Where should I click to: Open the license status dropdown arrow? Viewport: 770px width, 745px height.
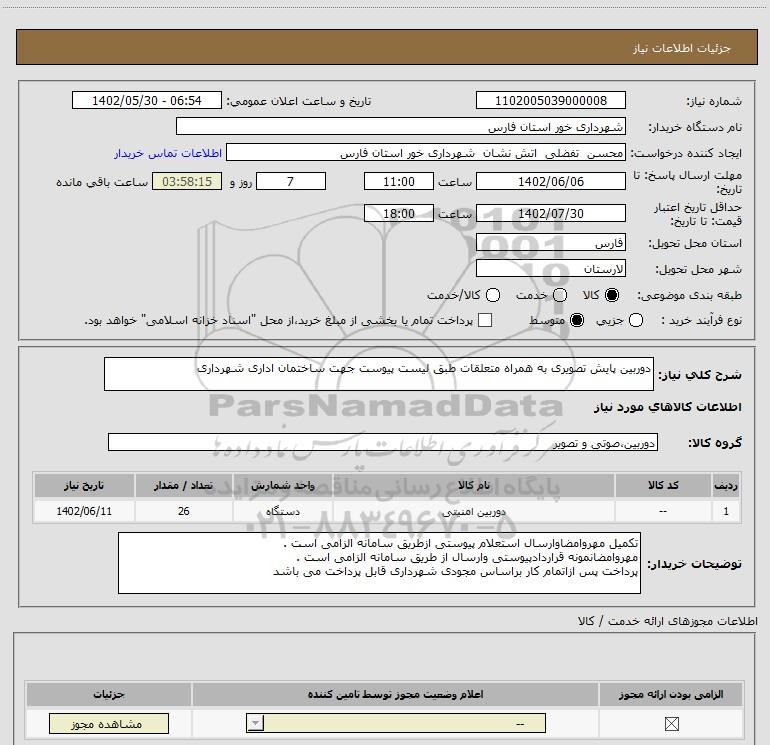255,723
